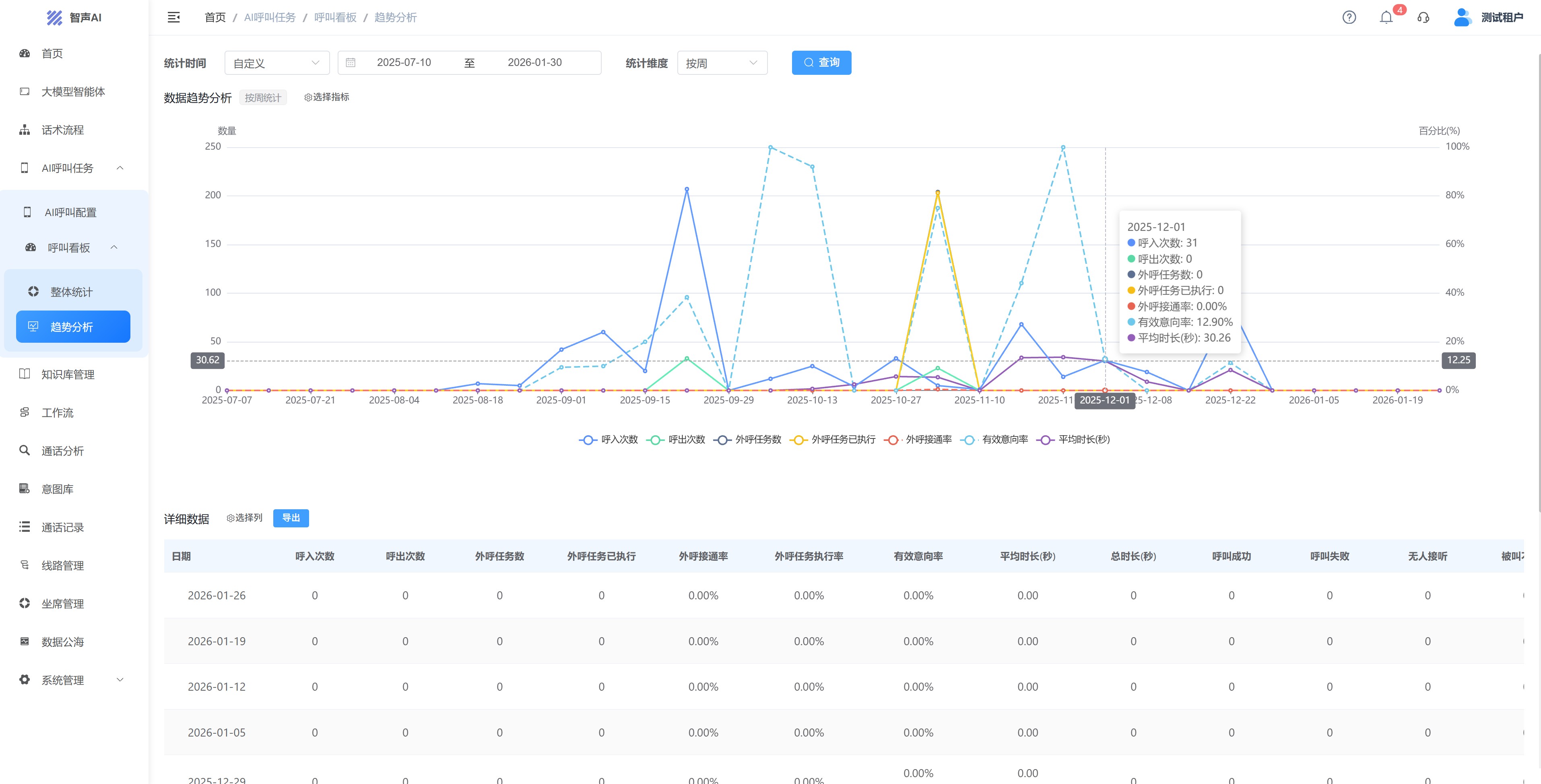1541x784 pixels.
Task: Click the icon beside 意图库
Action: (x=25, y=489)
